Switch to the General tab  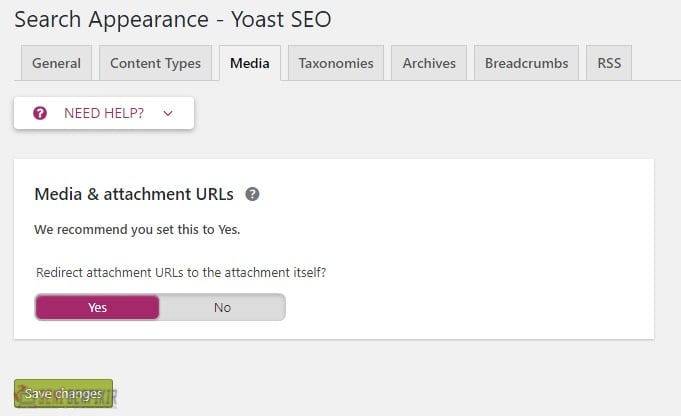(56, 63)
